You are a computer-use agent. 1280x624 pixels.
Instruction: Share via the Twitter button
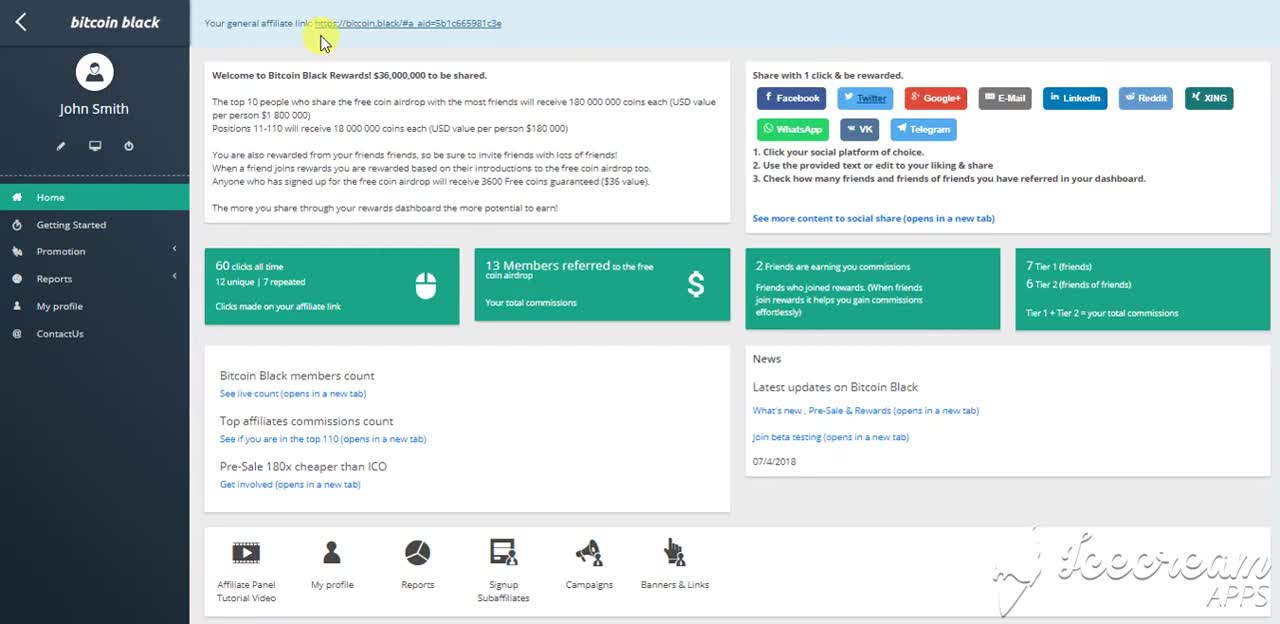865,98
